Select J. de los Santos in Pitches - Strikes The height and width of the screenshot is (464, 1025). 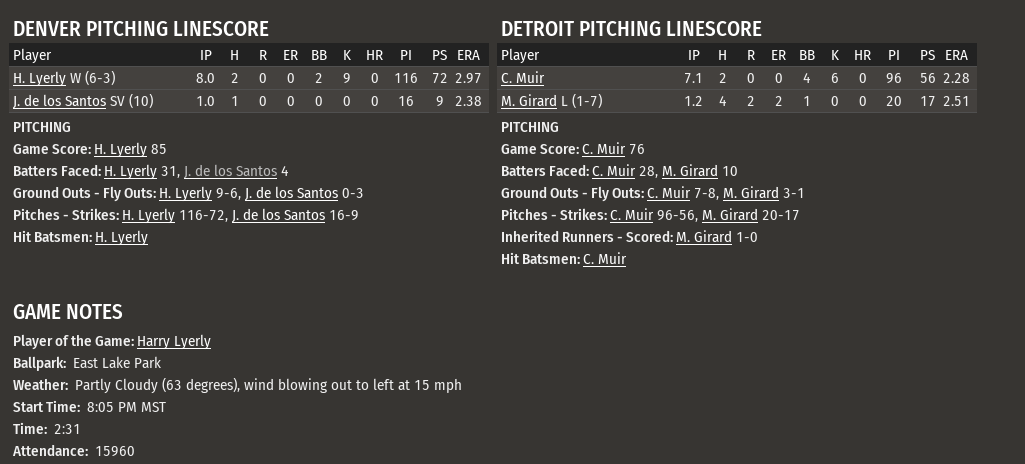coord(278,215)
